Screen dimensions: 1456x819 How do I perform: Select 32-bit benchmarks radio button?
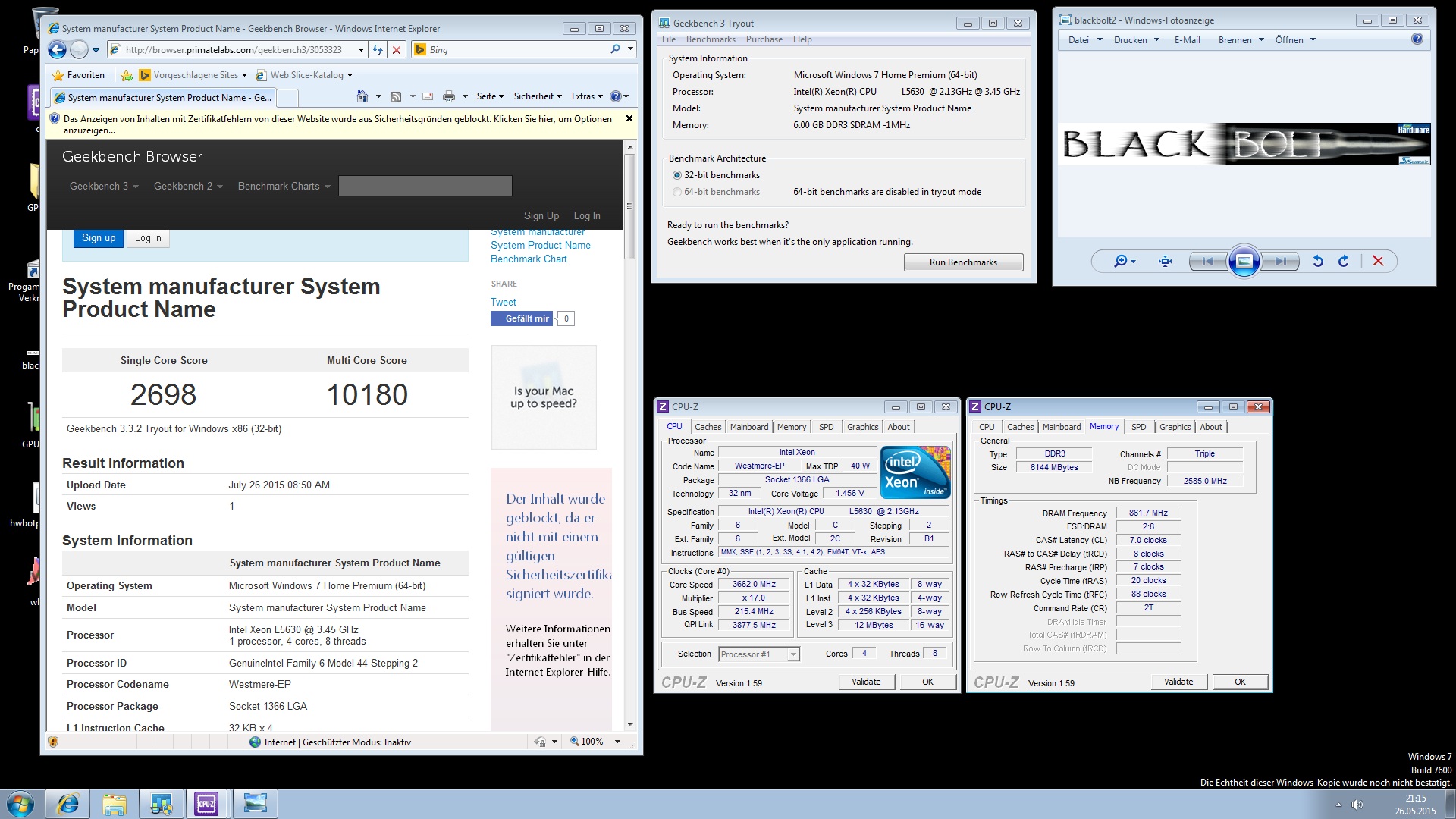click(x=677, y=175)
